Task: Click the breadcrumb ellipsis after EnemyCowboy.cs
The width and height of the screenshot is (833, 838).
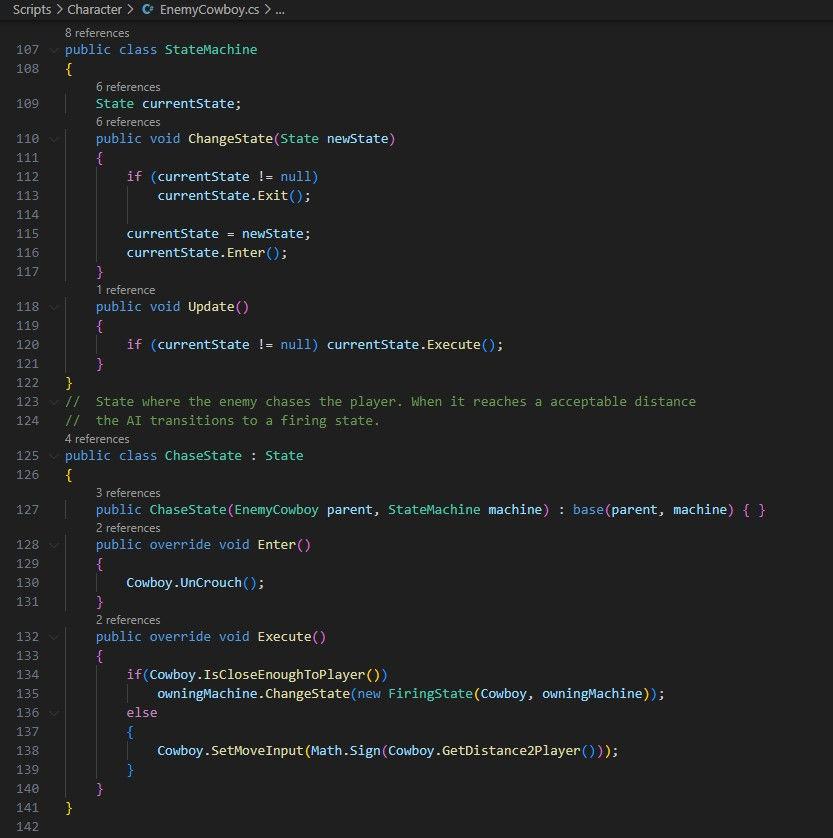Action: click(x=280, y=10)
